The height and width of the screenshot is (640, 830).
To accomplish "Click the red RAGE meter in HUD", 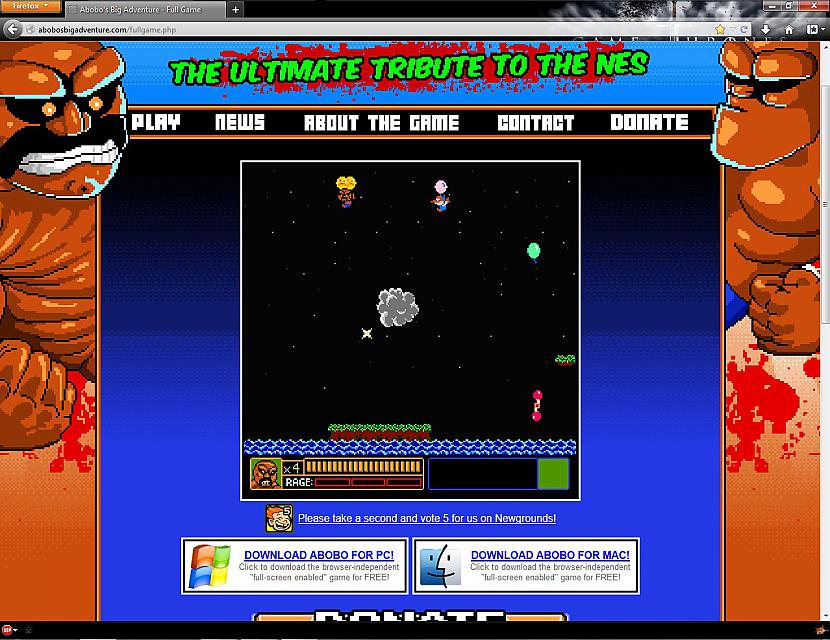I will click(368, 482).
